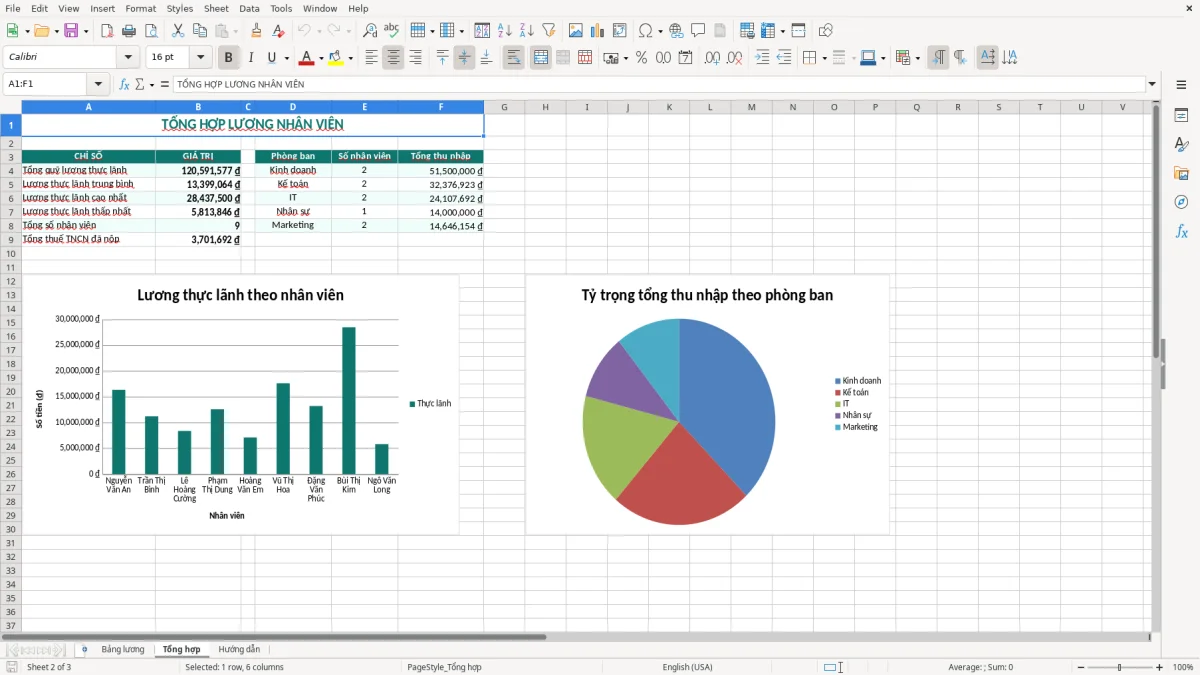Click Sheet 2 of 3 indicator

(49, 667)
